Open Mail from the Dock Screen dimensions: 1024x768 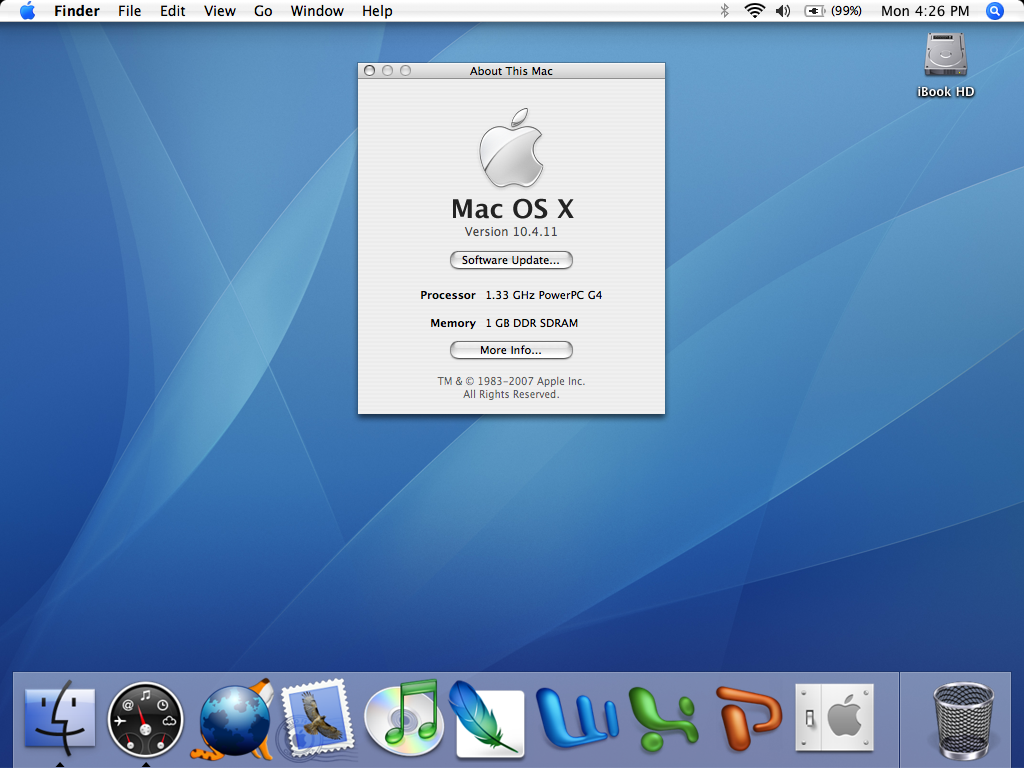(x=316, y=718)
